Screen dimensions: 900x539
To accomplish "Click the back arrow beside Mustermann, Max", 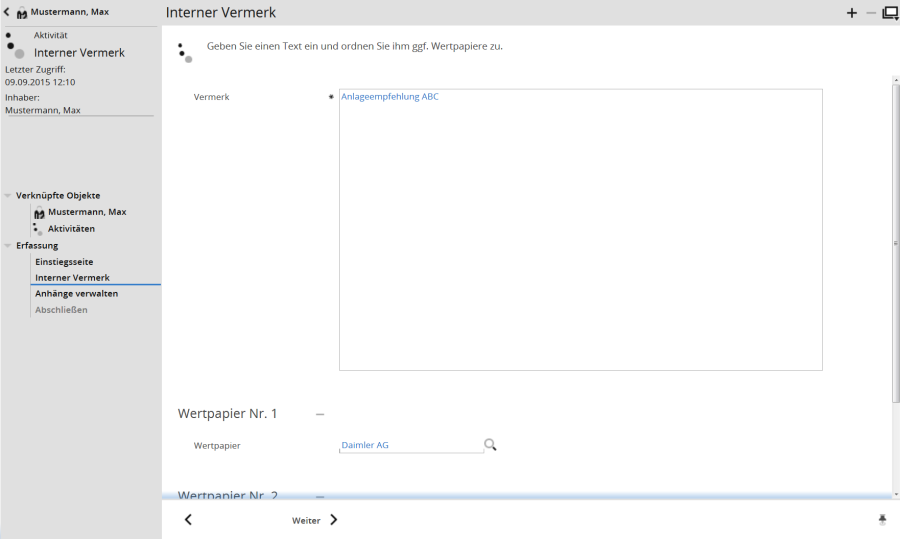I will coord(8,12).
